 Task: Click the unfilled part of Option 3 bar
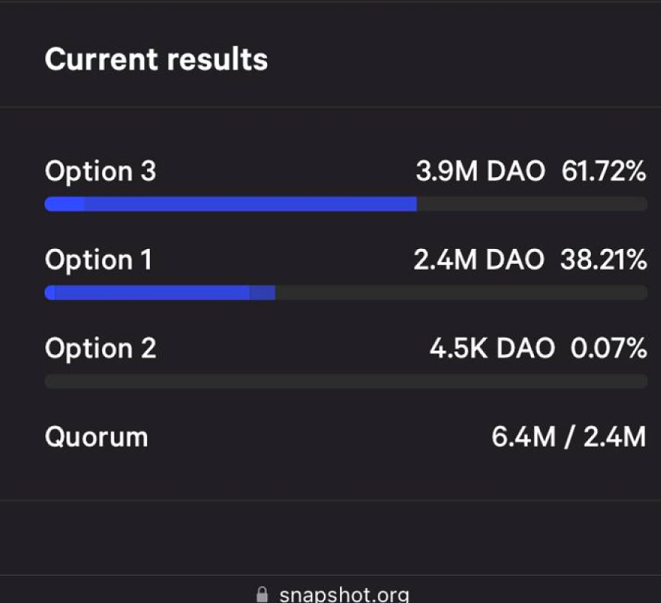532,204
